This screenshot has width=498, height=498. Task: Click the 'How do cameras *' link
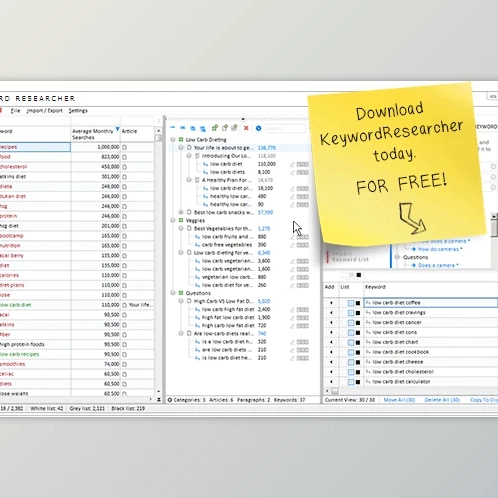[x=440, y=249]
